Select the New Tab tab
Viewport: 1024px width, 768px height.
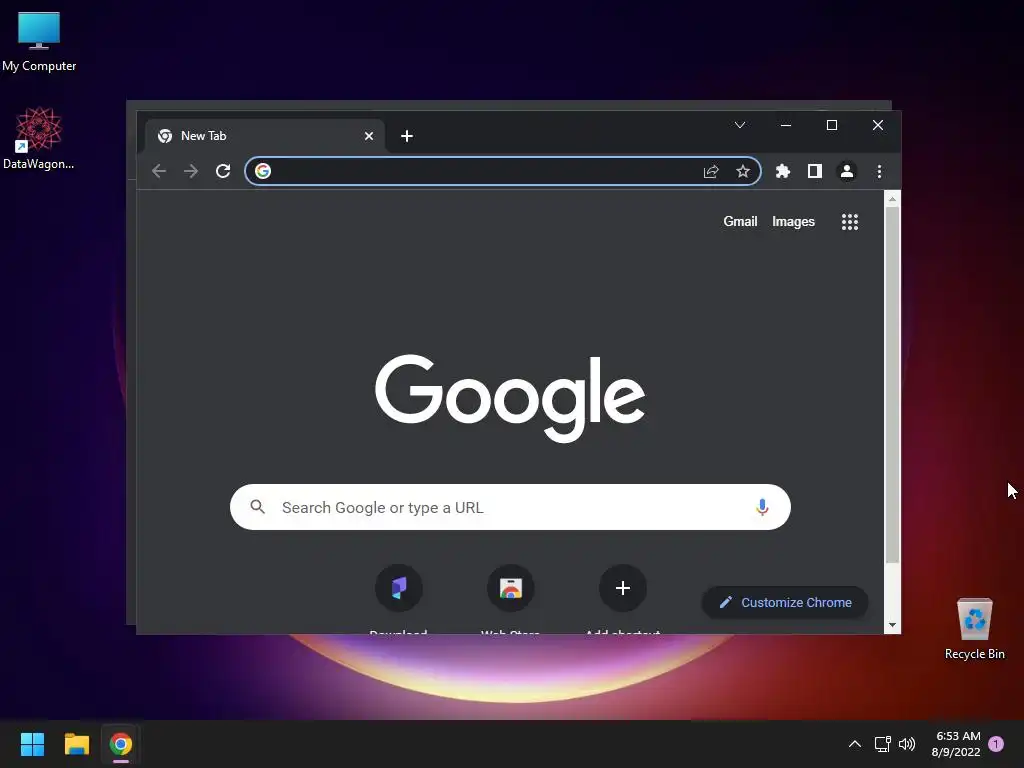coord(264,136)
